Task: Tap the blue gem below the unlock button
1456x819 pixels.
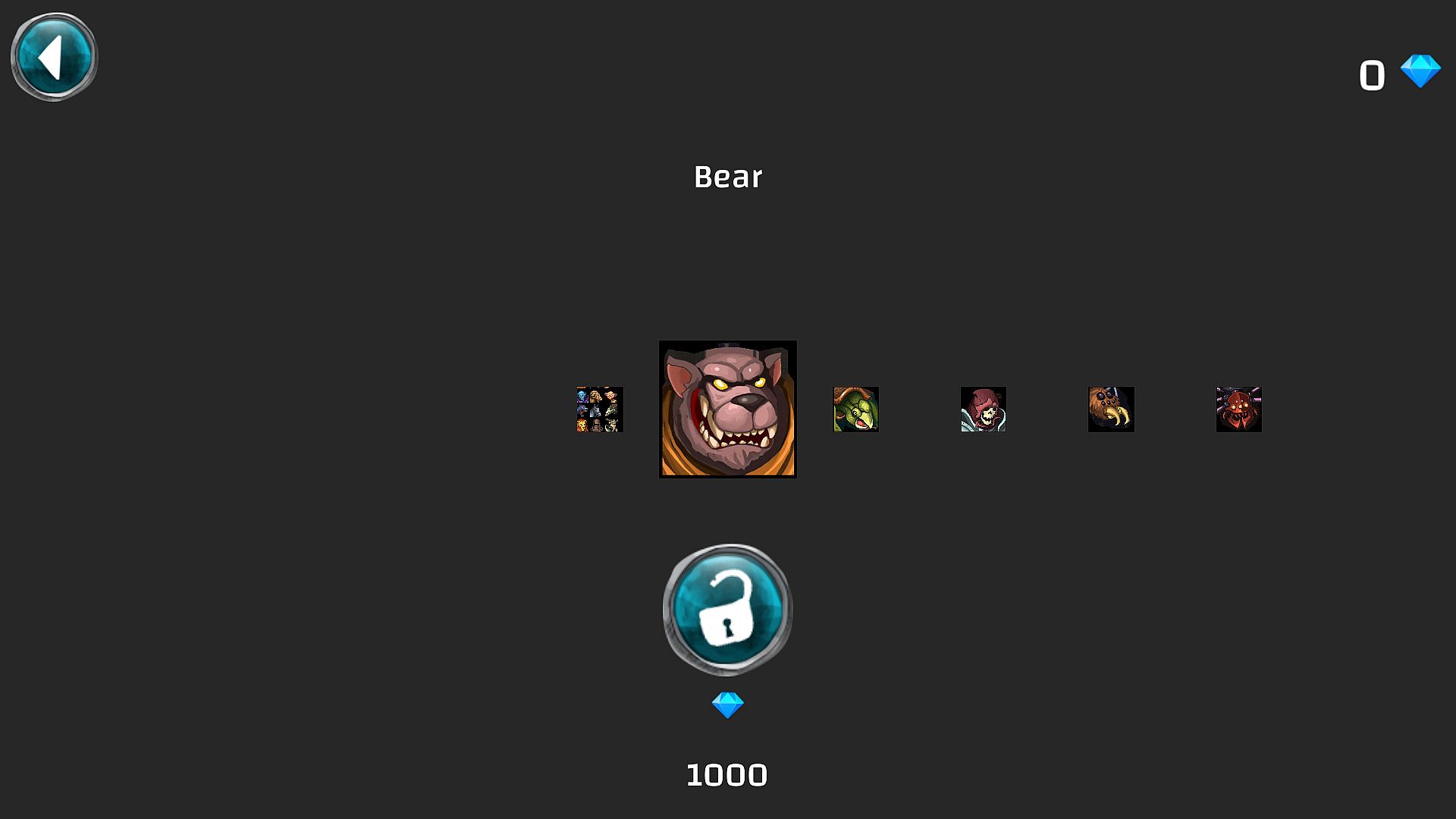Action: pyautogui.click(x=728, y=705)
